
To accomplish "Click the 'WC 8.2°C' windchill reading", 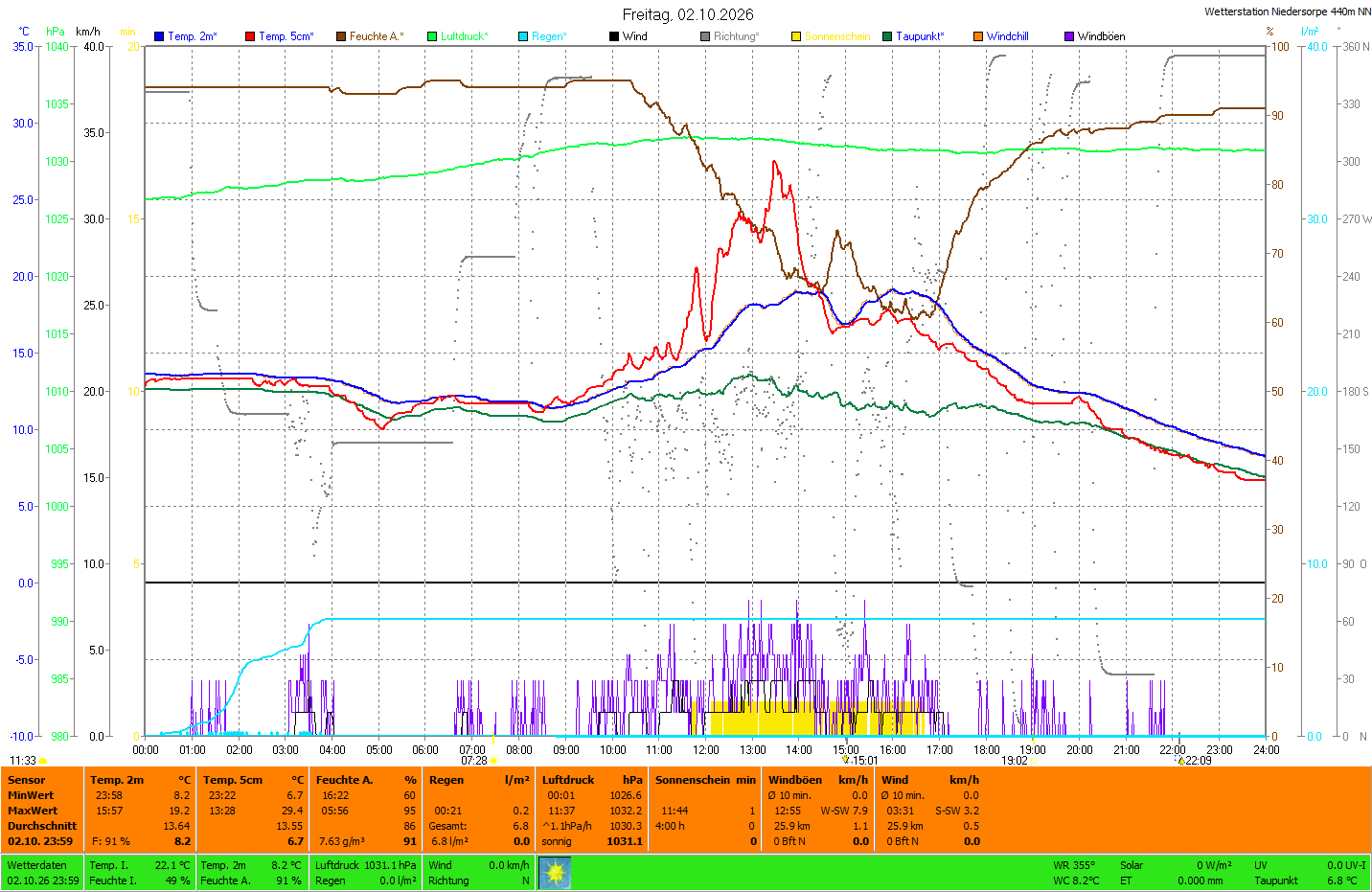I will pyautogui.click(x=1077, y=881).
